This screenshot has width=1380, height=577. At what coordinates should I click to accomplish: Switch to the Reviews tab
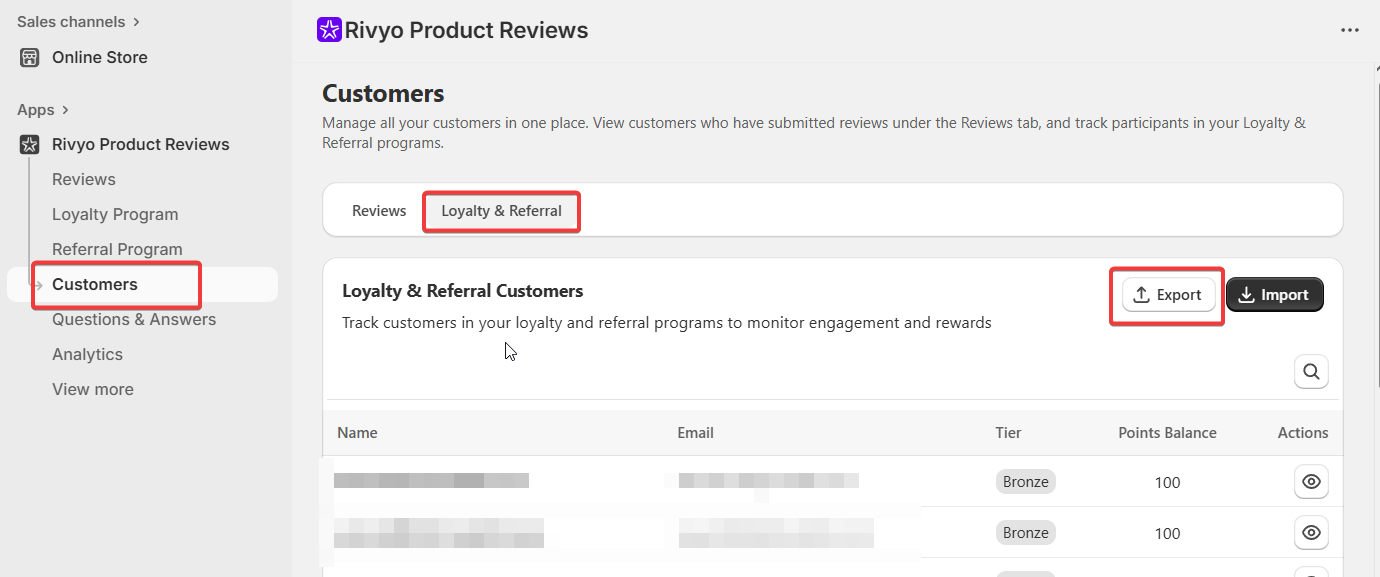(x=379, y=211)
